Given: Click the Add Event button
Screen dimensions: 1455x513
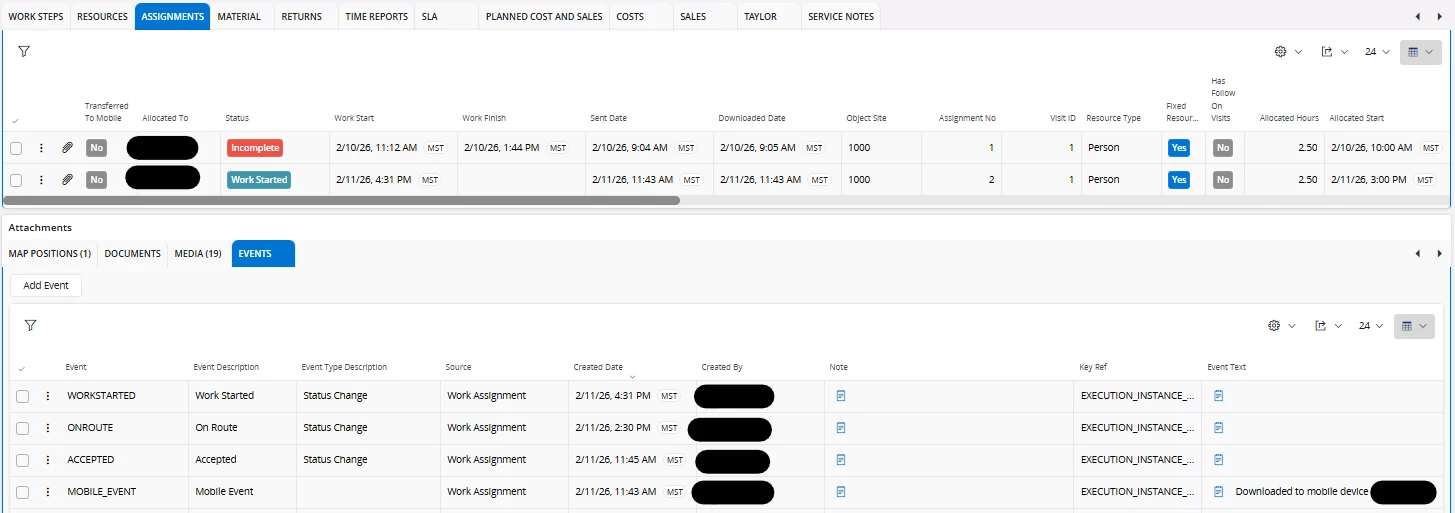Looking at the screenshot, I should pyautogui.click(x=46, y=285).
